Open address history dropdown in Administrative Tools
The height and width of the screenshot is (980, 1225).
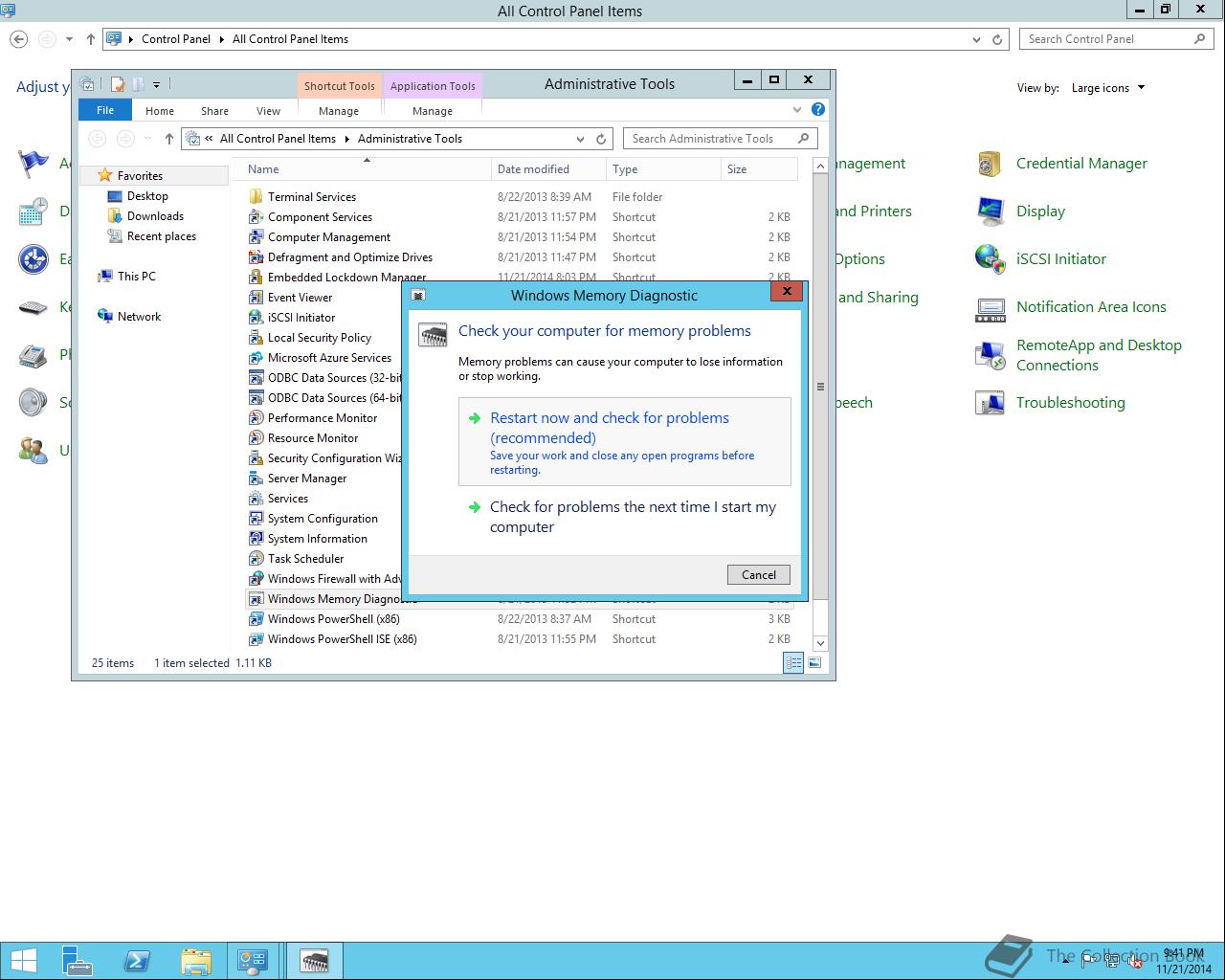tap(580, 139)
